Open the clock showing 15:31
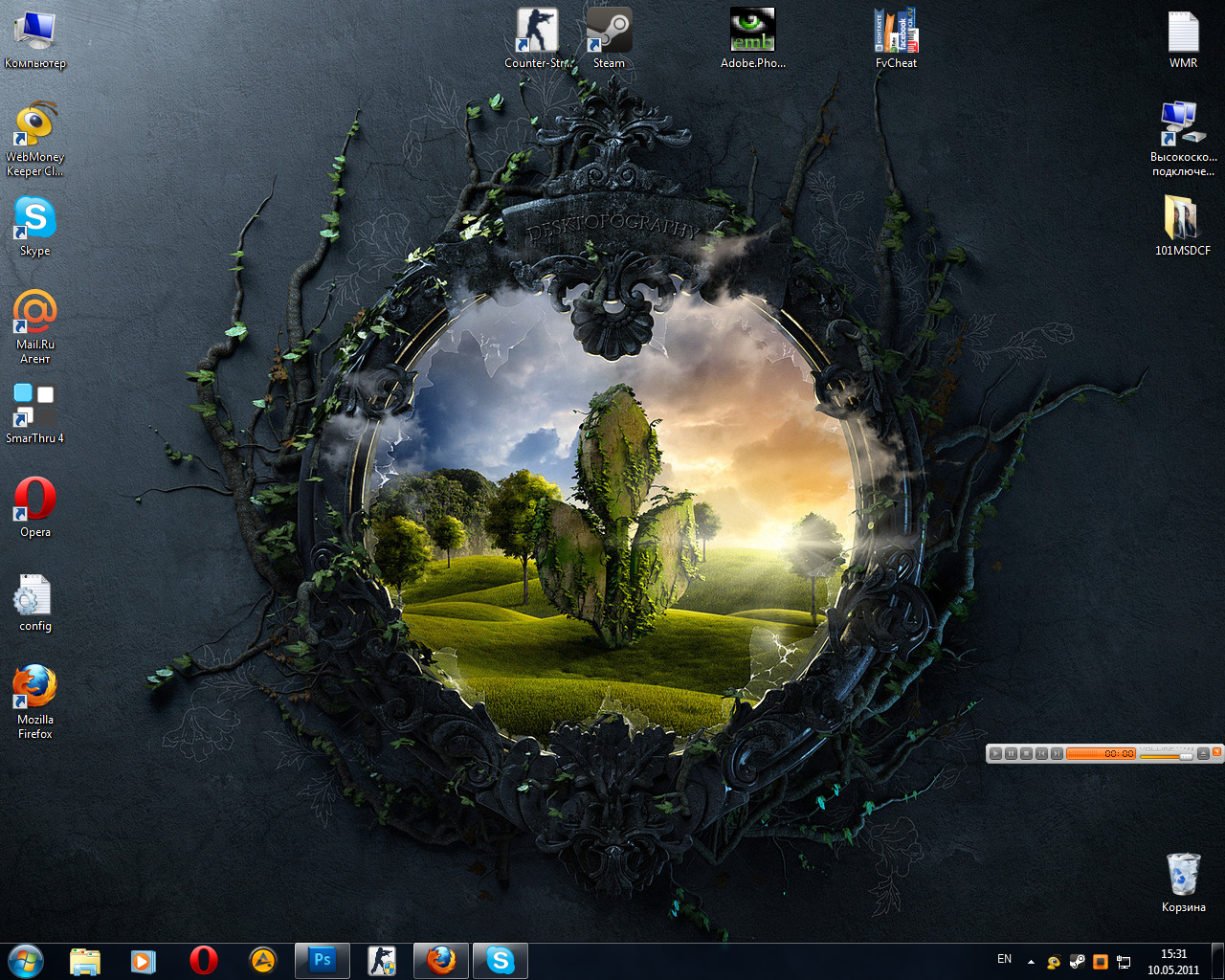1225x980 pixels. [1173, 962]
